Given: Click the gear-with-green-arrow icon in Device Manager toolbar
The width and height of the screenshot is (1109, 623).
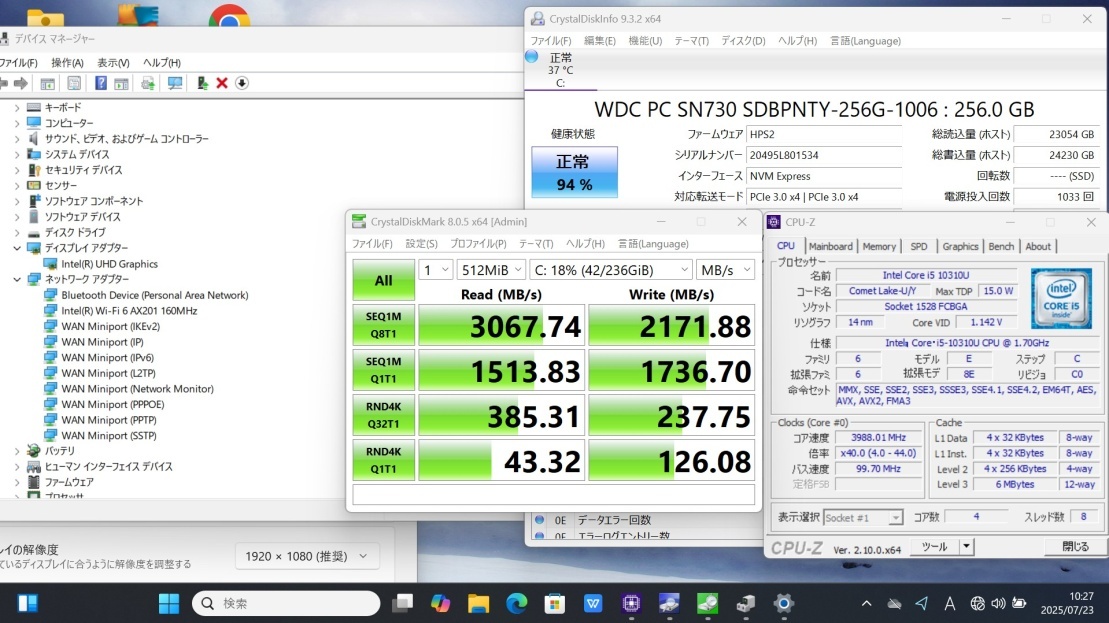Looking at the screenshot, I should [x=148, y=83].
